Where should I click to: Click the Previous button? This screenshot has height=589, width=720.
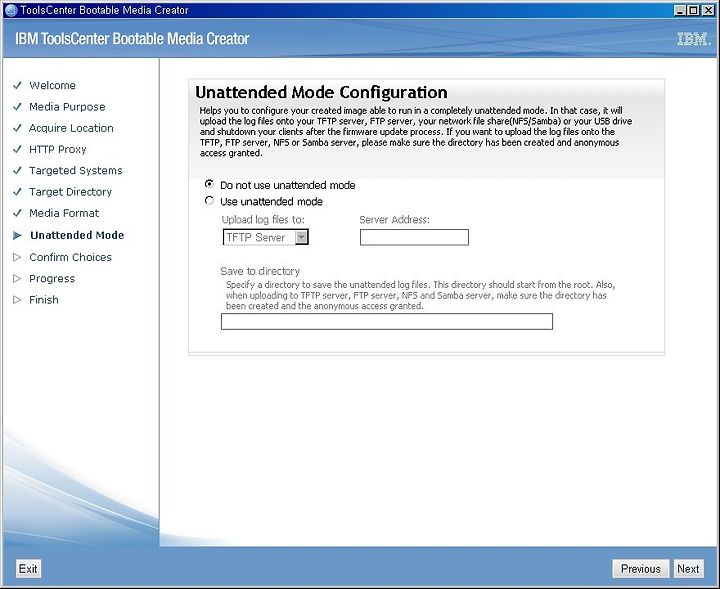(641, 569)
